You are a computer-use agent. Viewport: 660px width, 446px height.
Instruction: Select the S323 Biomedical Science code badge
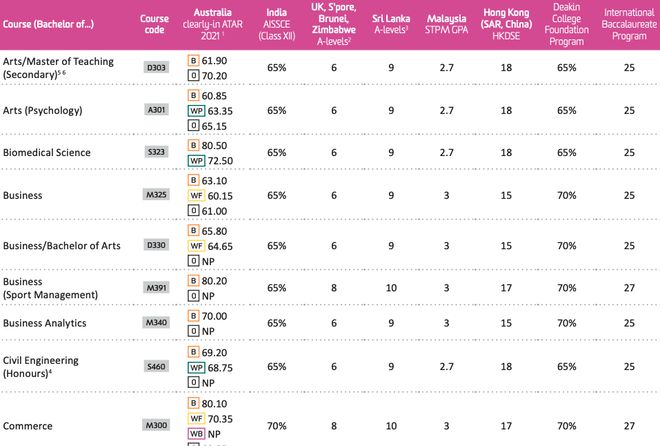[x=156, y=152]
